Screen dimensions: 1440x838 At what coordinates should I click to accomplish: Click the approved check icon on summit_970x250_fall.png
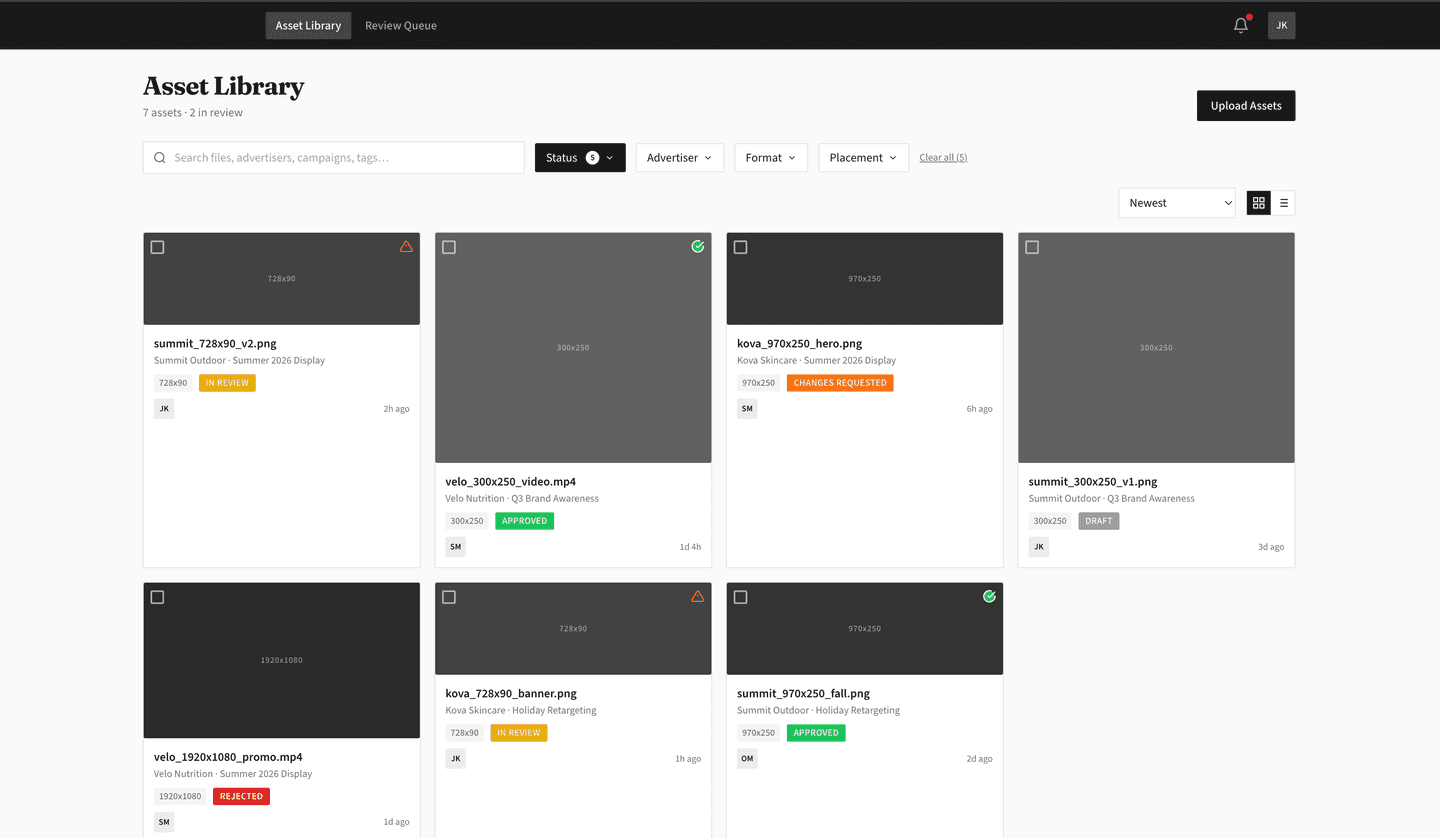[989, 596]
